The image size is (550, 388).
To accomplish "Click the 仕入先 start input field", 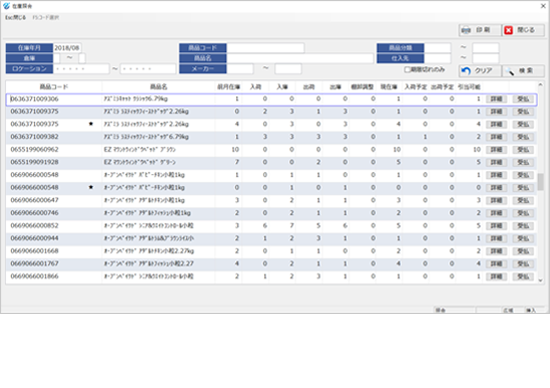I will tap(437, 58).
